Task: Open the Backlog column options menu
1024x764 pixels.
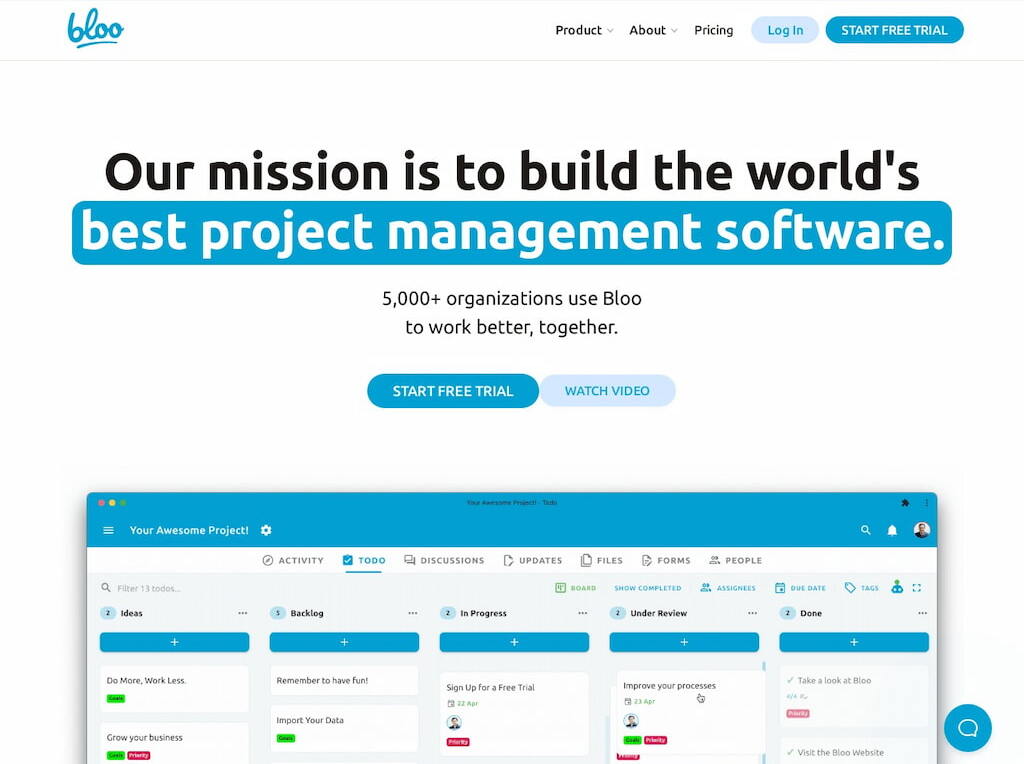Action: point(413,612)
